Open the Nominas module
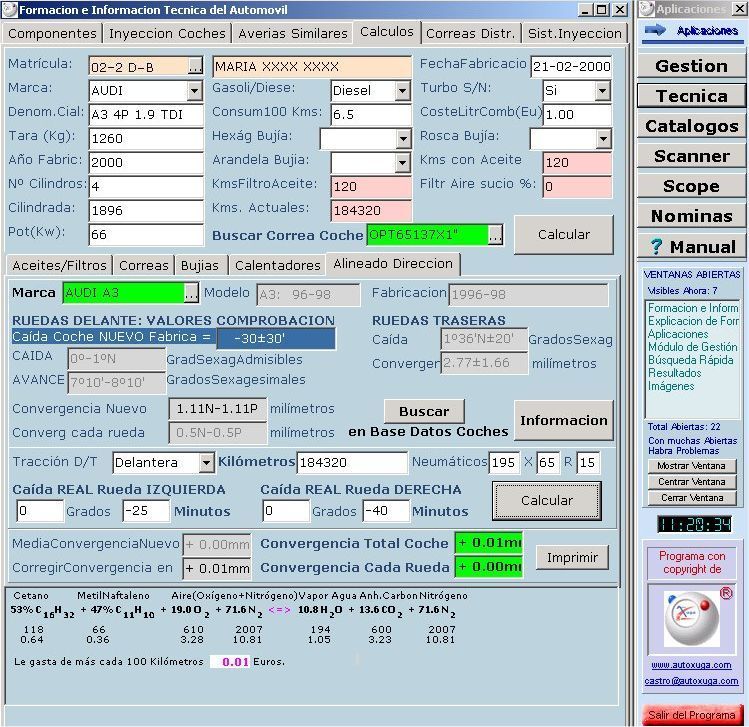Viewport: 749px width, 727px height. point(691,216)
